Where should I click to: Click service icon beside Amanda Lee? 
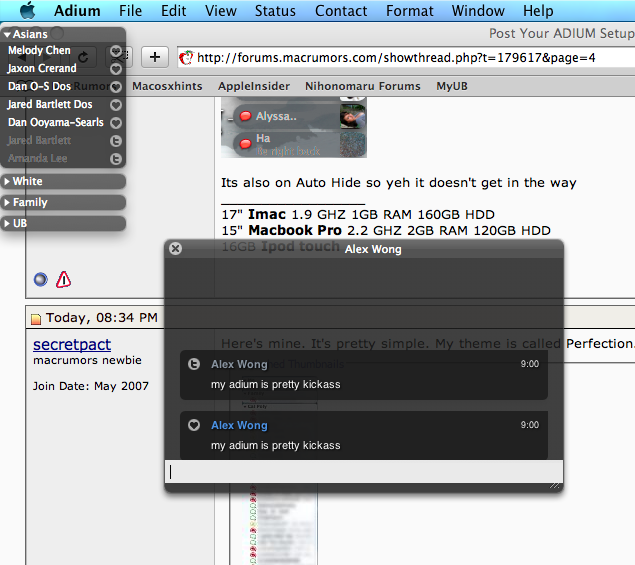pos(116,159)
